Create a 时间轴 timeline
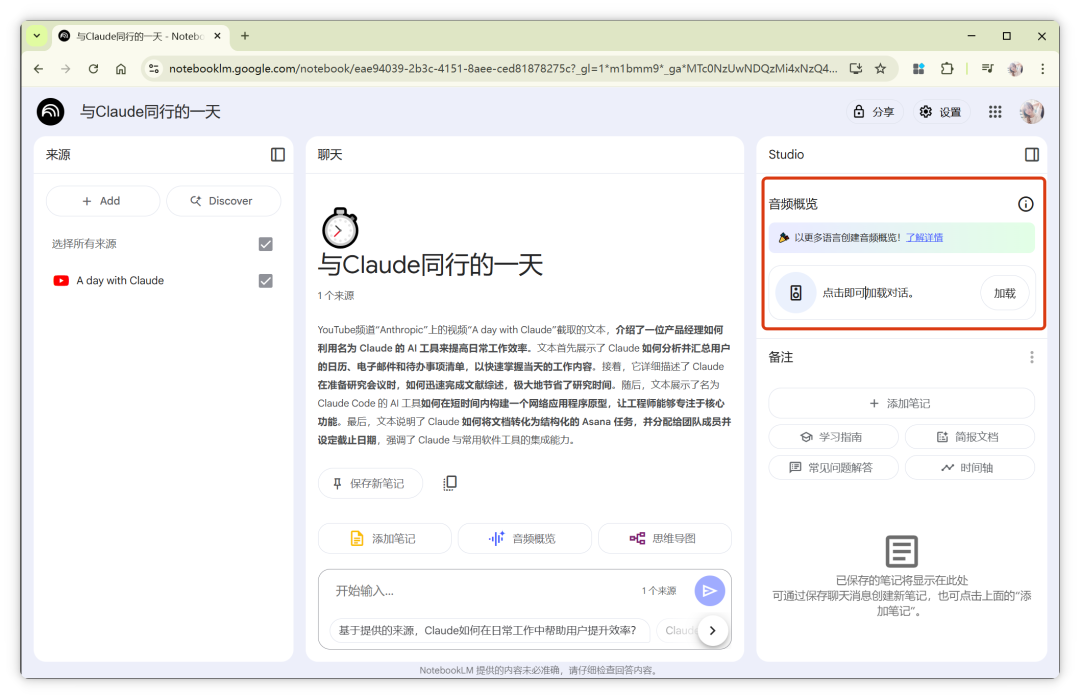Viewport: 1080px width, 699px height. [969, 467]
